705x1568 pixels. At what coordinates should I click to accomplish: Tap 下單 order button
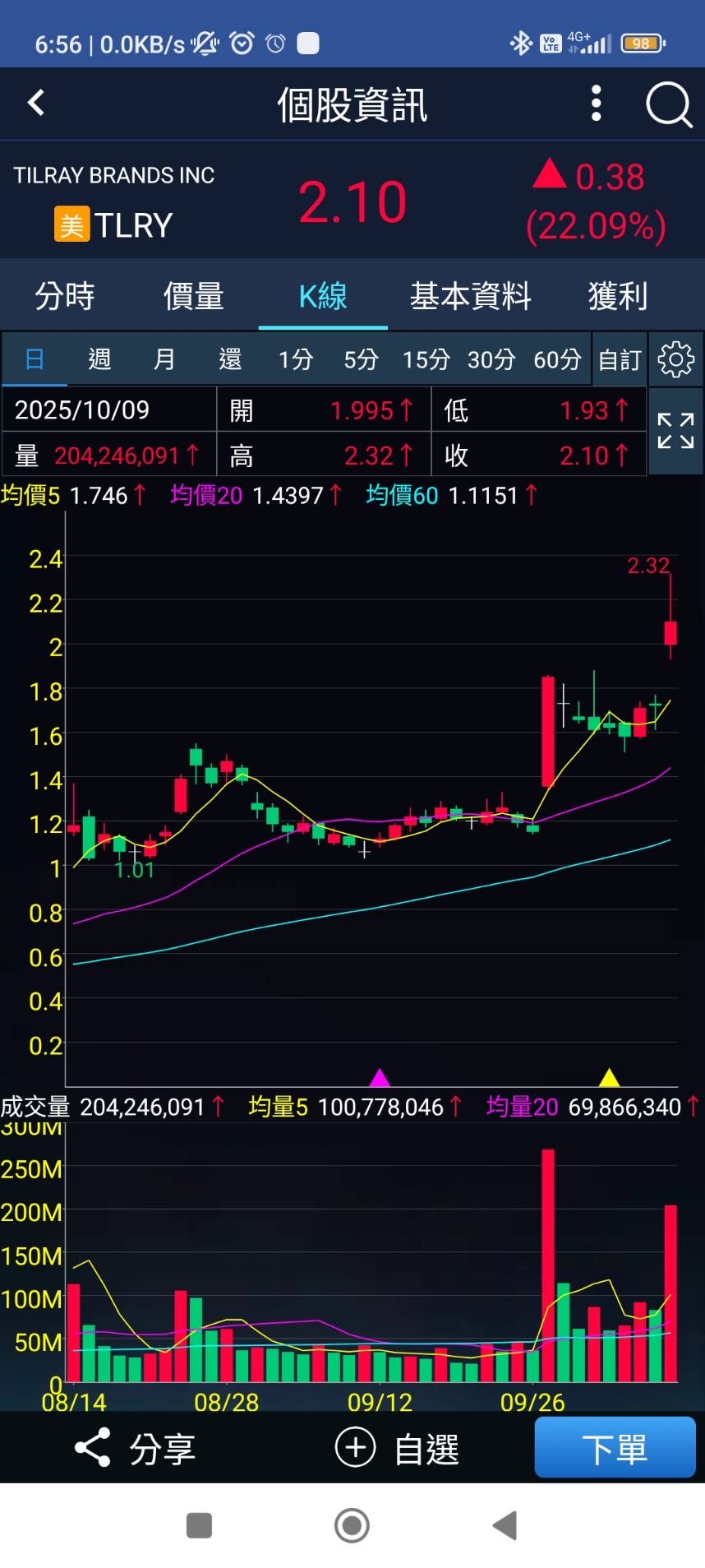point(615,1447)
